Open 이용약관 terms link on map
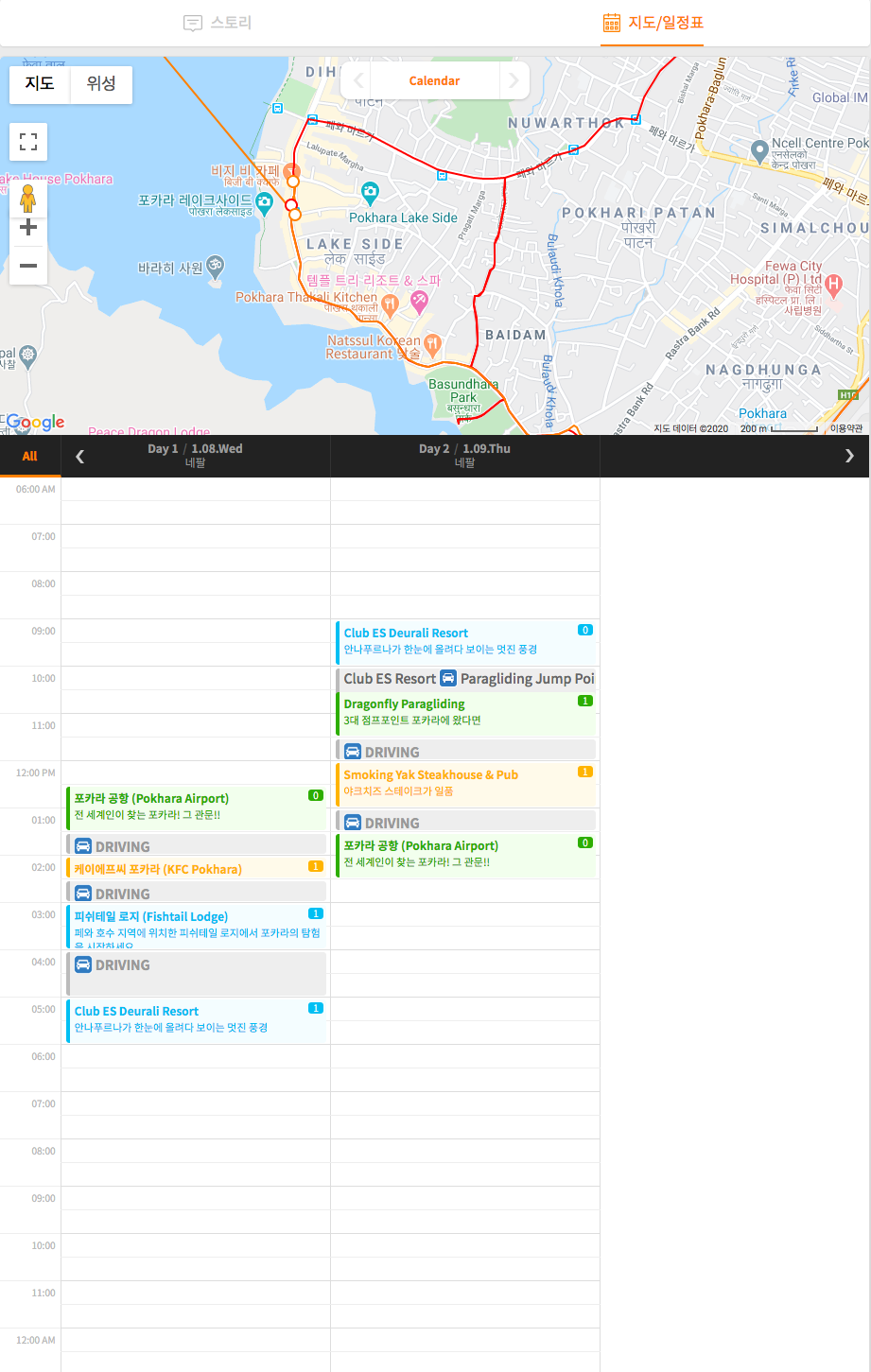 [846, 428]
